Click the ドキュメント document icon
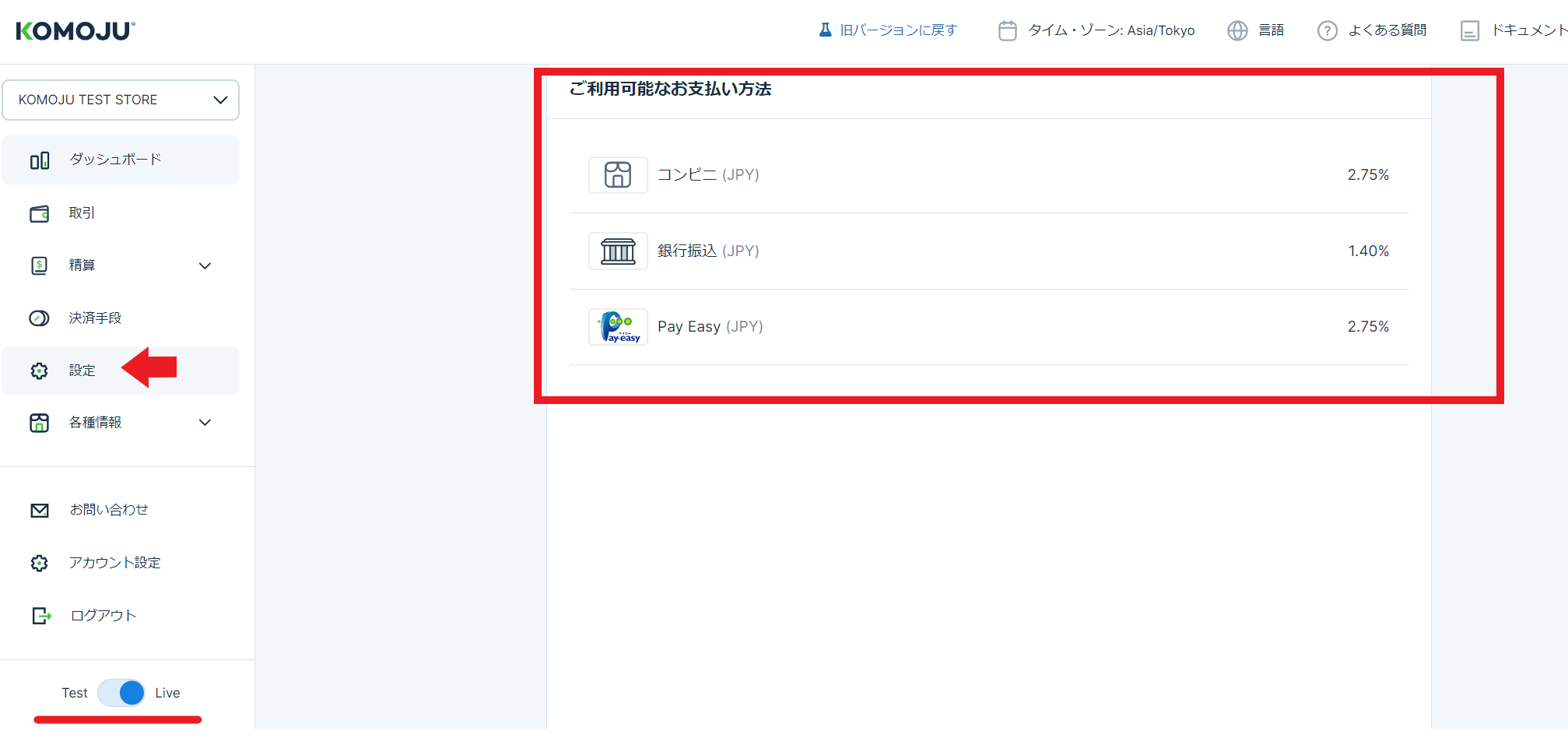 coord(1469,31)
